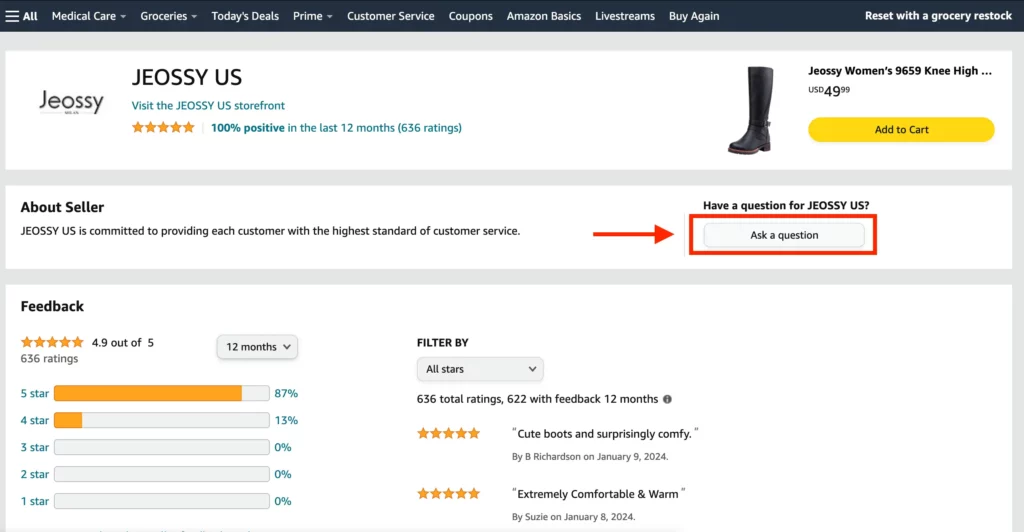Open the Coupons page
The height and width of the screenshot is (532, 1024).
470,16
